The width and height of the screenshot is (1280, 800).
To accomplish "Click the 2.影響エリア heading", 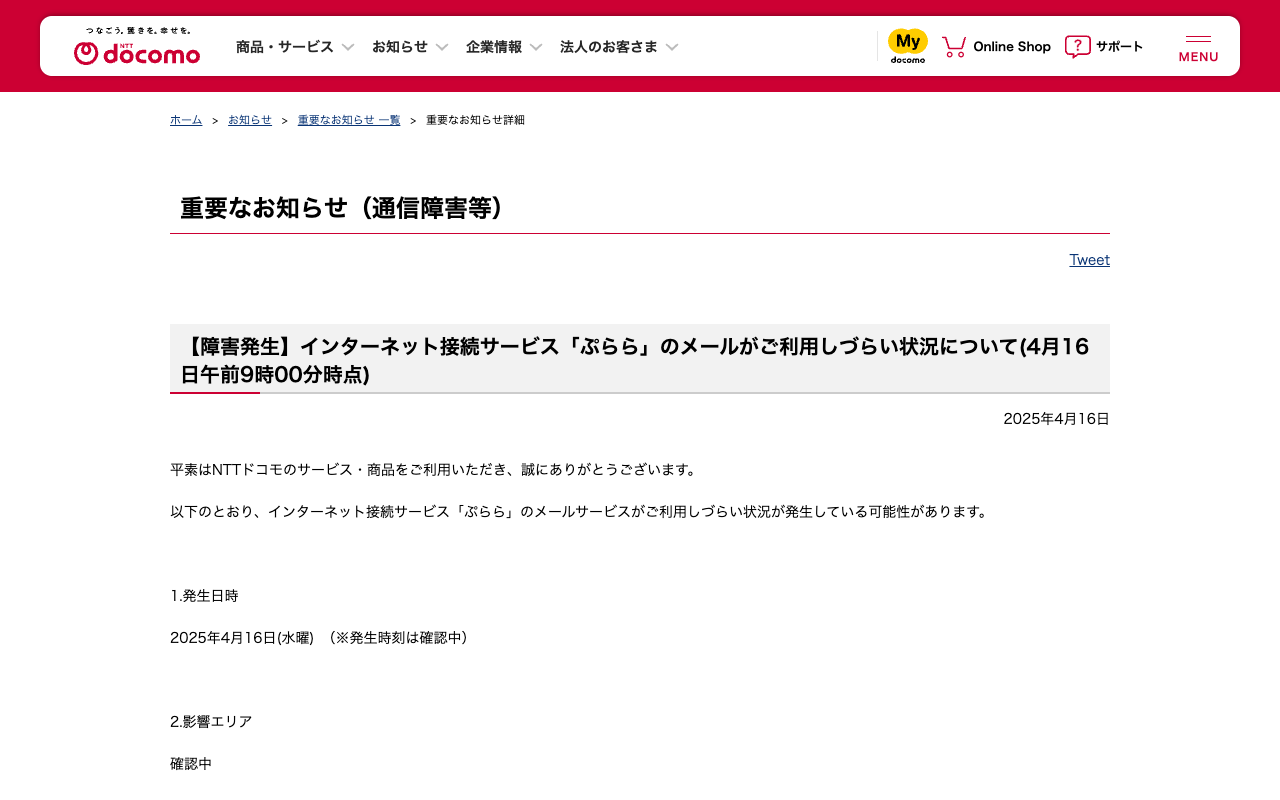I will coord(211,722).
